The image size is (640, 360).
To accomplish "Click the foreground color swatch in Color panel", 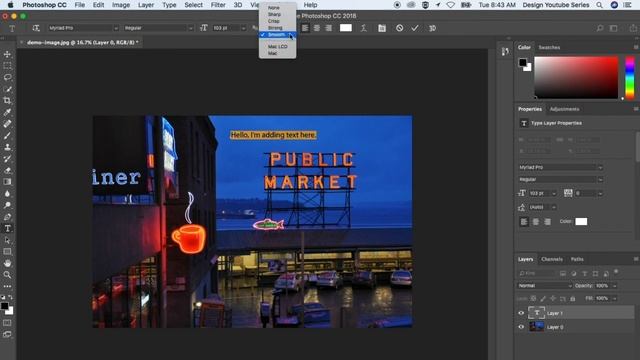I will (x=522, y=62).
